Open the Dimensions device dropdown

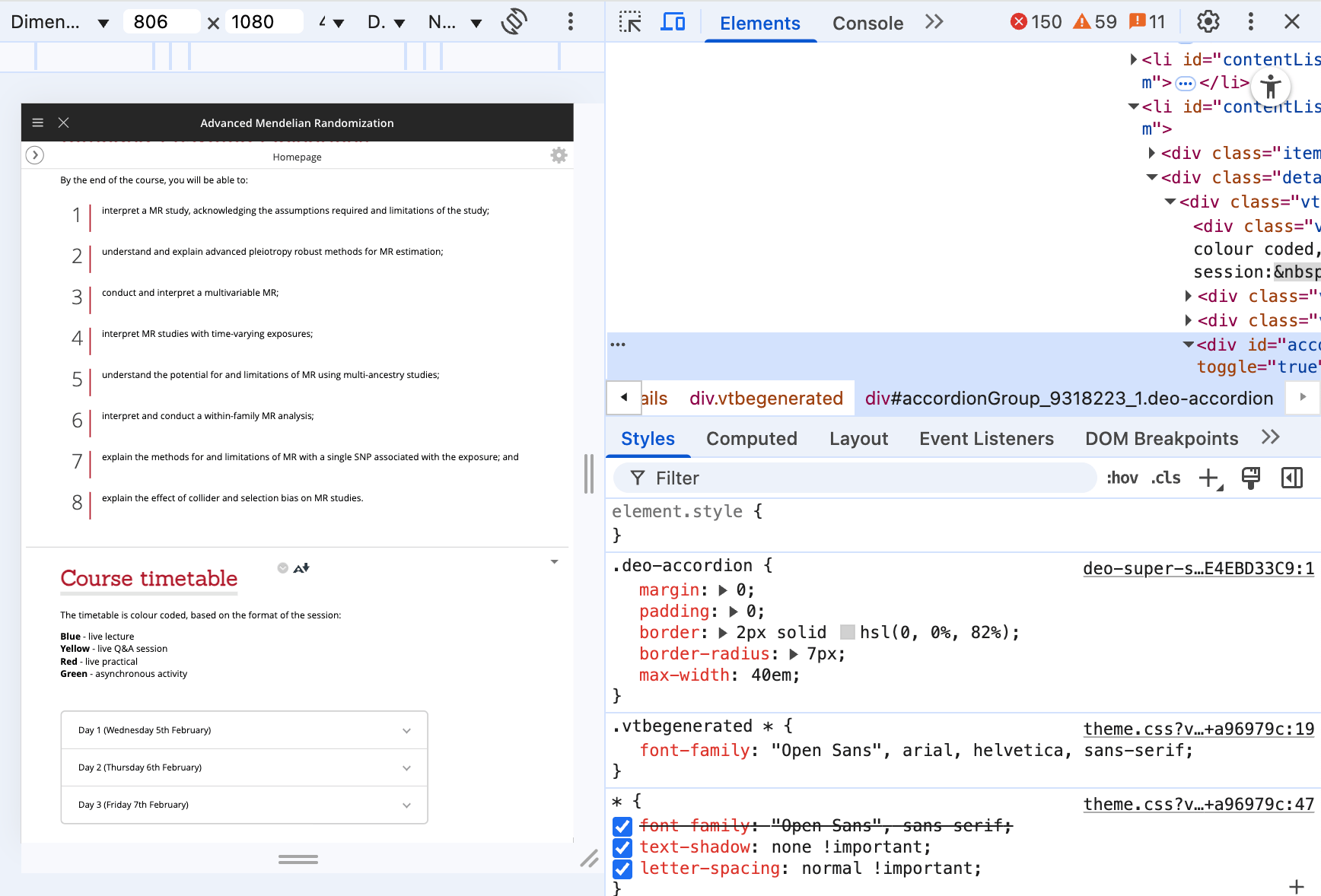click(59, 22)
